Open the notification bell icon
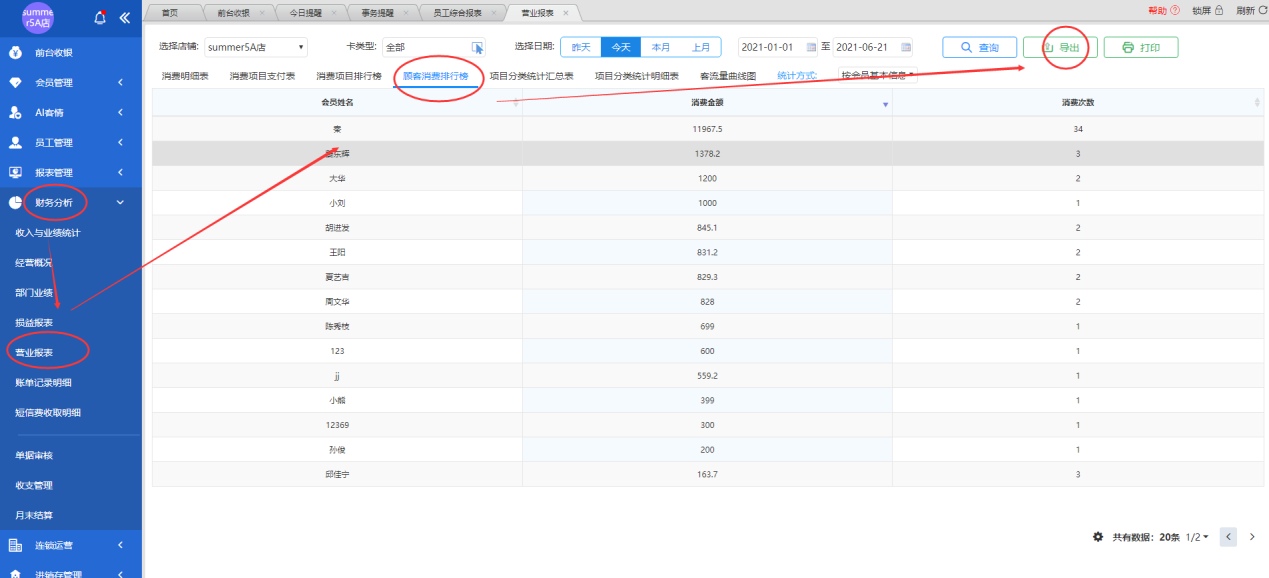This screenshot has height=578, width=1269. coord(100,17)
